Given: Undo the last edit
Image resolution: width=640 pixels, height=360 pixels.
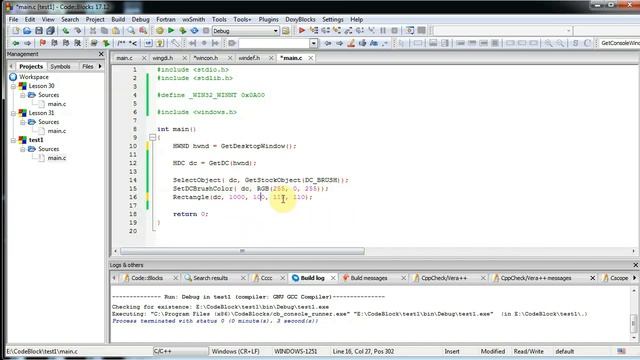Looking at the screenshot, I should point(65,31).
